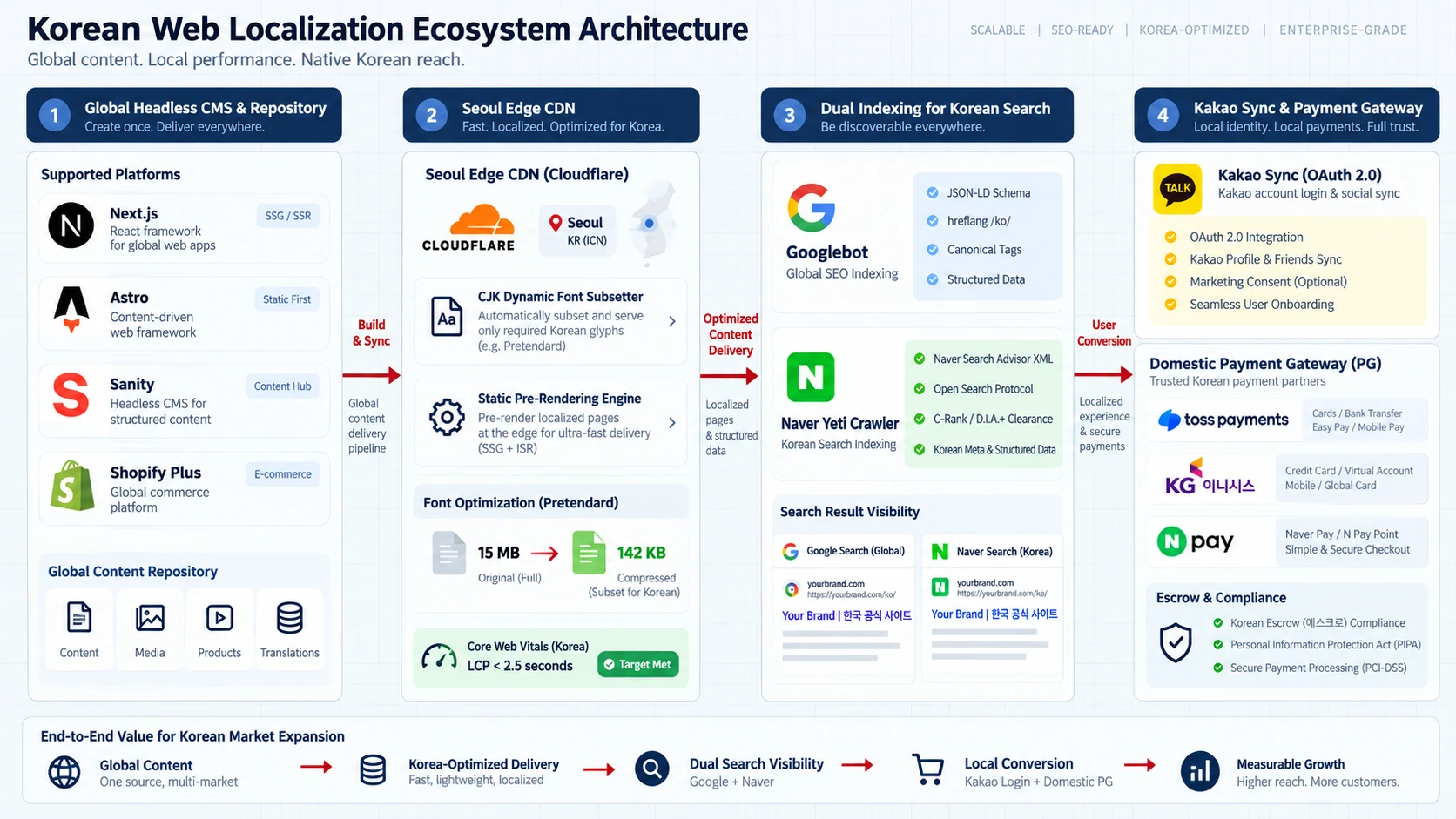Viewport: 1456px width, 819px height.
Task: Open the Shopify Plus bag icon
Action: (x=72, y=485)
